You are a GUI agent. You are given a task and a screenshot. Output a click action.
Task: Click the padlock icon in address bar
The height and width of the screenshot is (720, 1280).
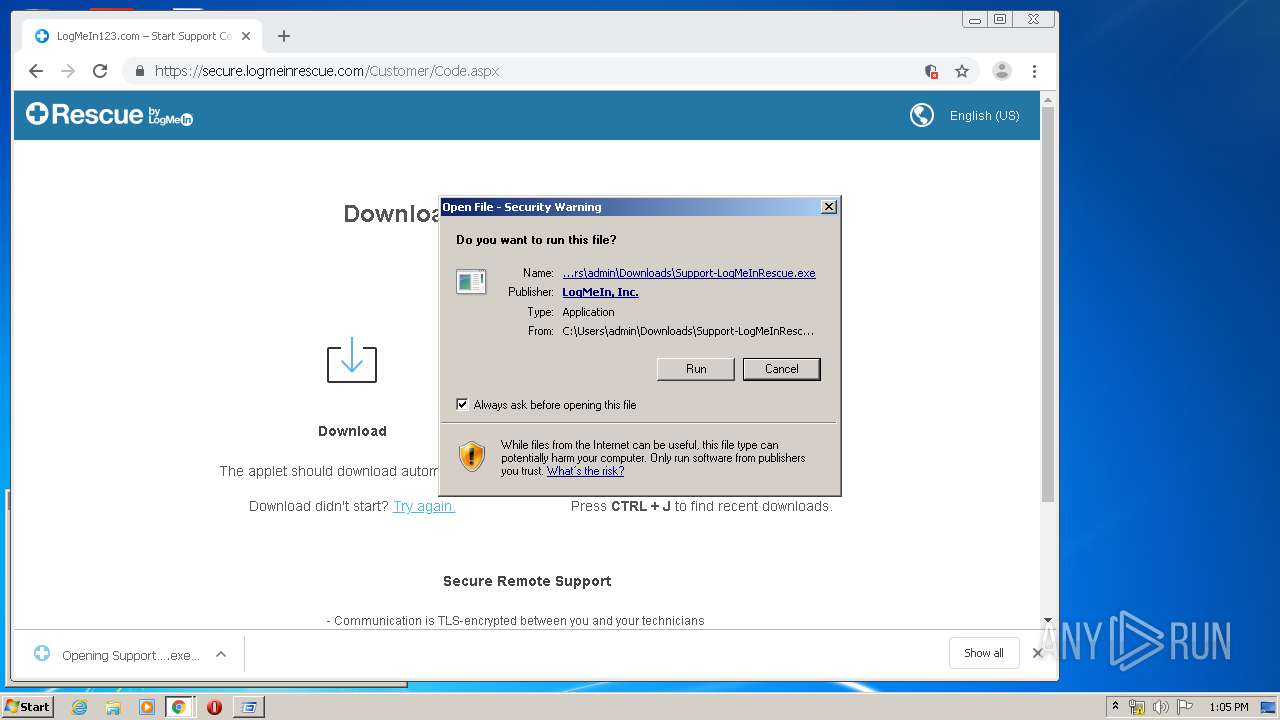click(x=139, y=71)
